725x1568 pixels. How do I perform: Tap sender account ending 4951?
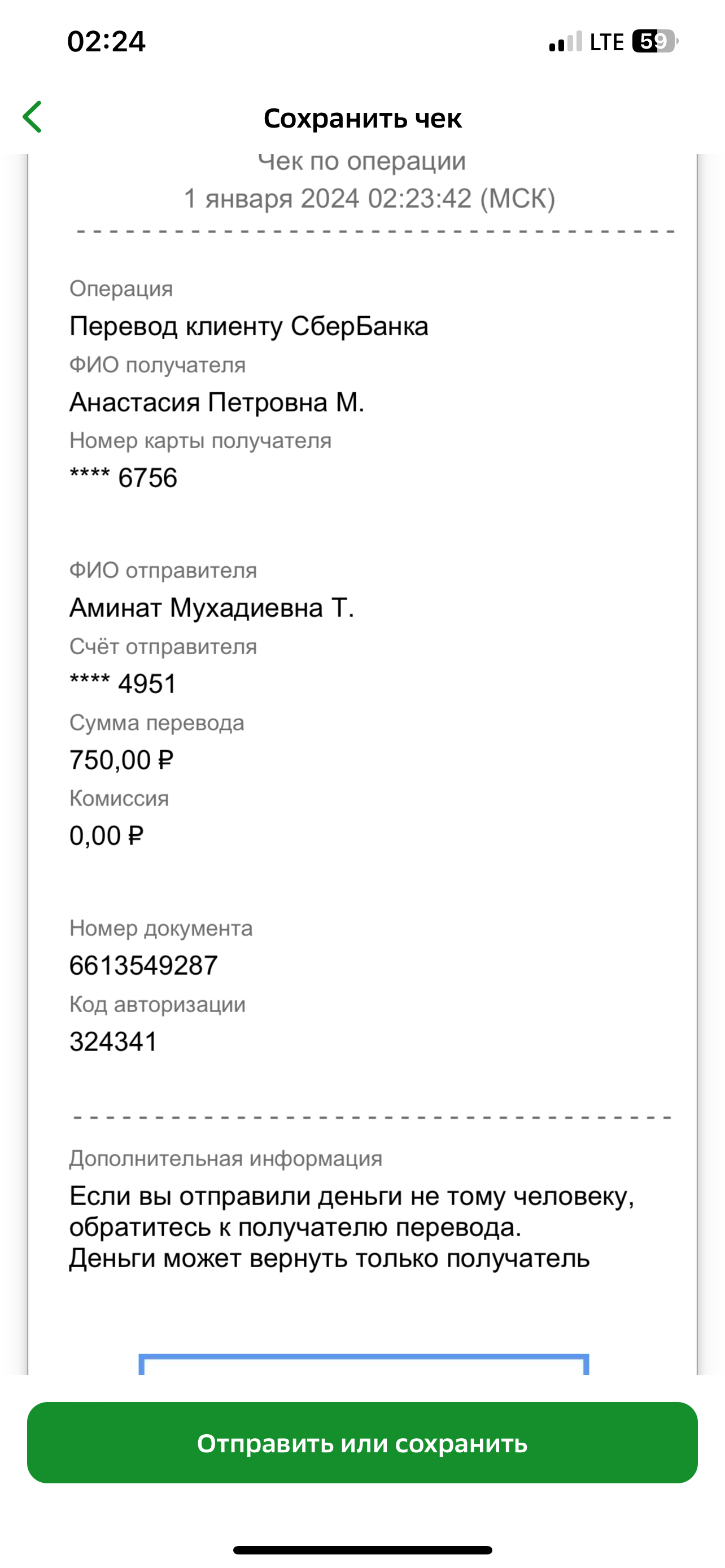(x=123, y=684)
